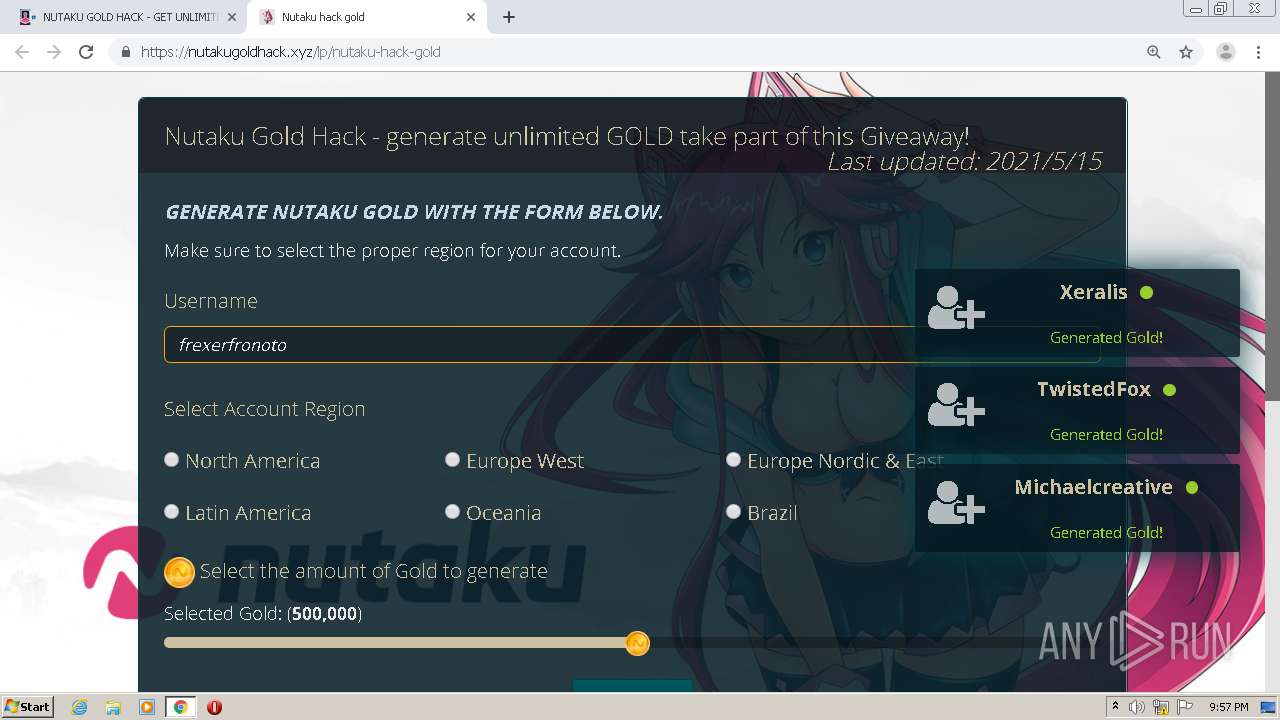Show hidden tray icons
Screen dimensions: 1280x720
point(1115,707)
